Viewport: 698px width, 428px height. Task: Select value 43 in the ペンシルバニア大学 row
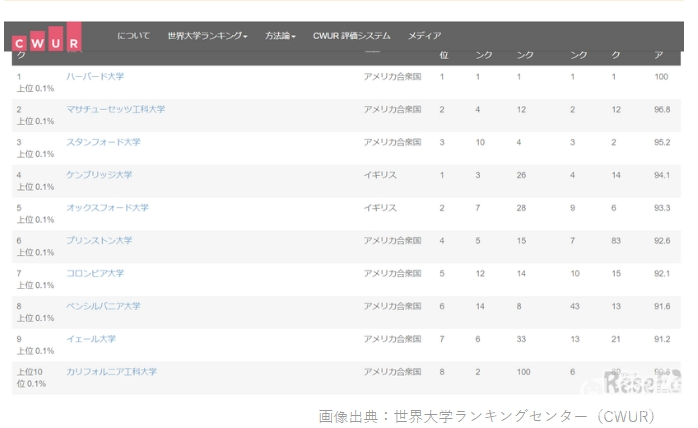point(575,306)
